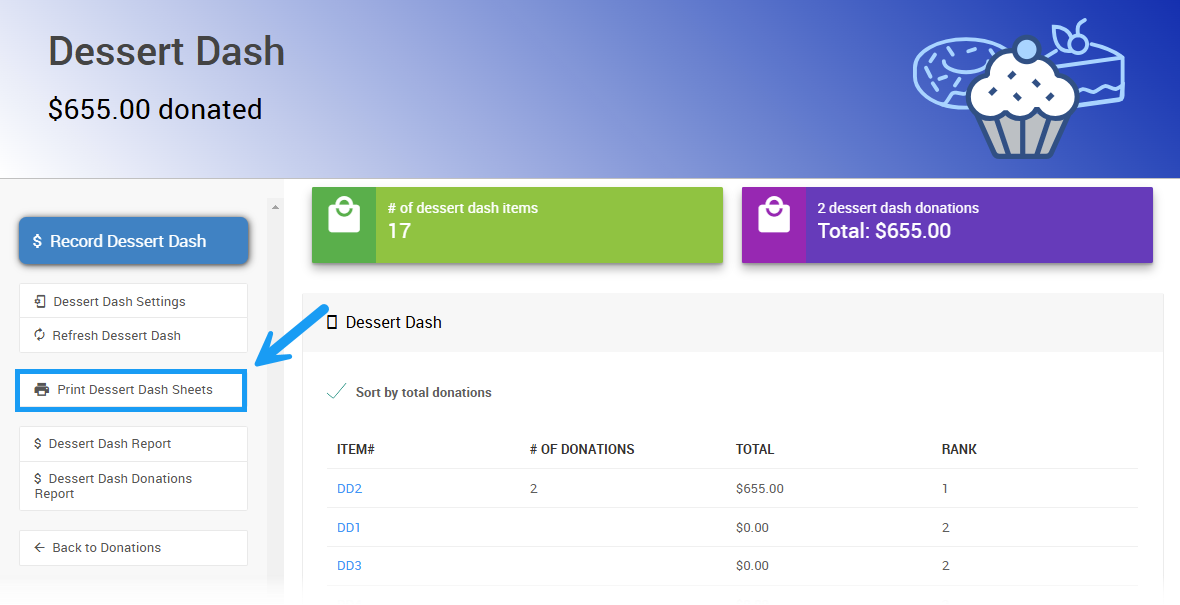1180x605 pixels.
Task: Click the sidebar scroll up arrow
Action: [x=275, y=207]
